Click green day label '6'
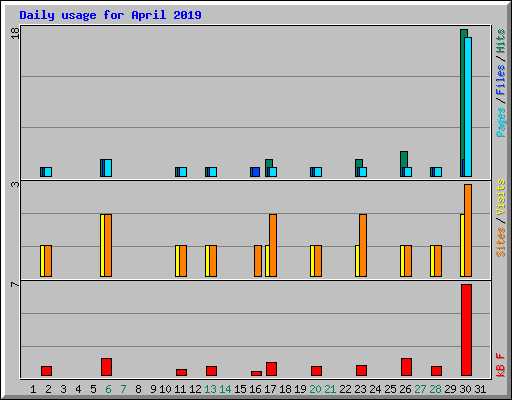 pos(108,389)
